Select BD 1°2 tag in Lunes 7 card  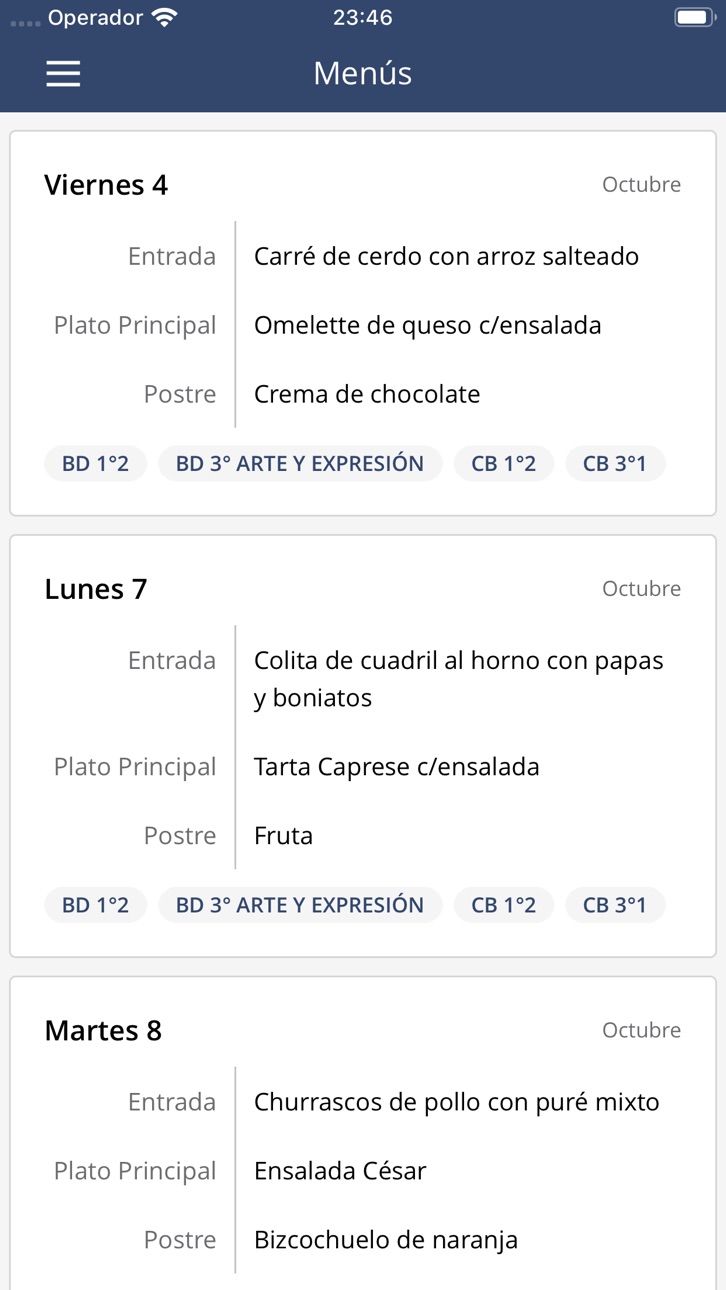coord(95,905)
